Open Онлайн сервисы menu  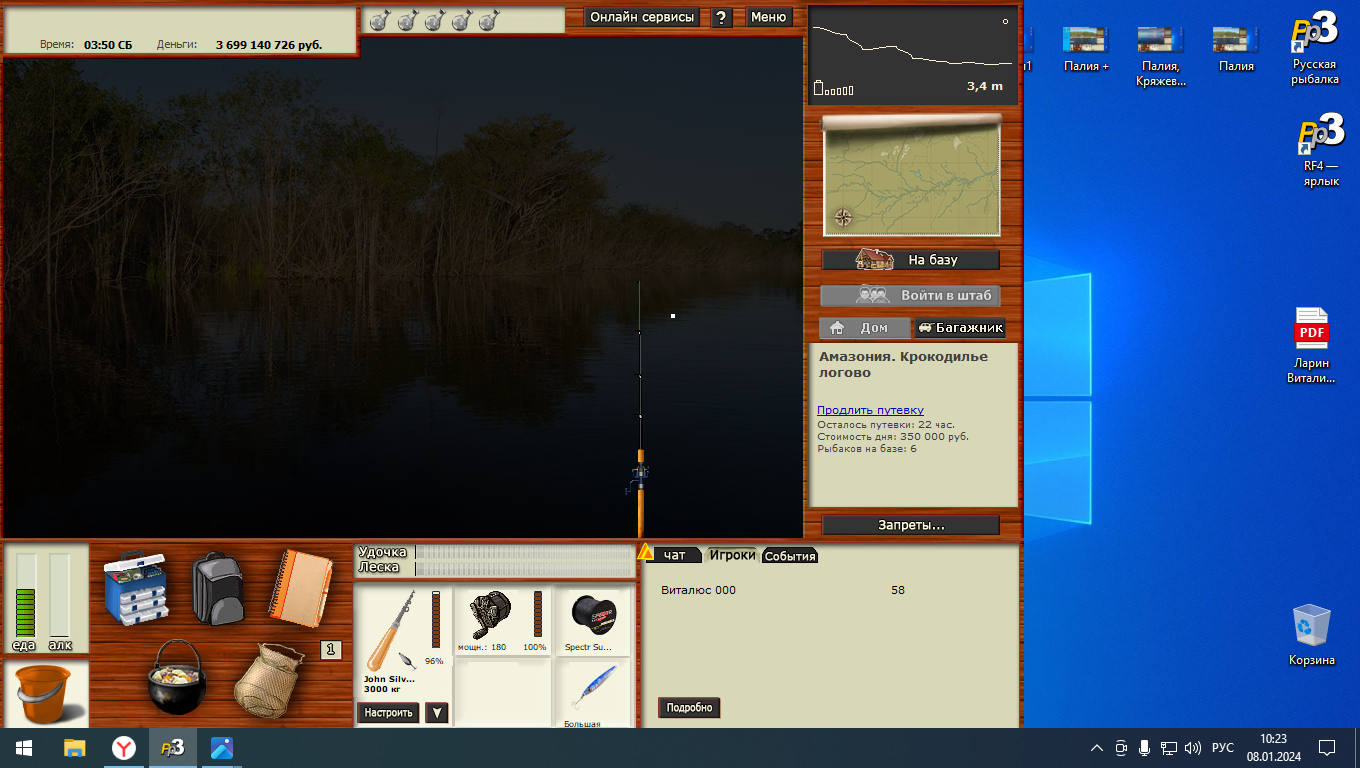coord(642,17)
